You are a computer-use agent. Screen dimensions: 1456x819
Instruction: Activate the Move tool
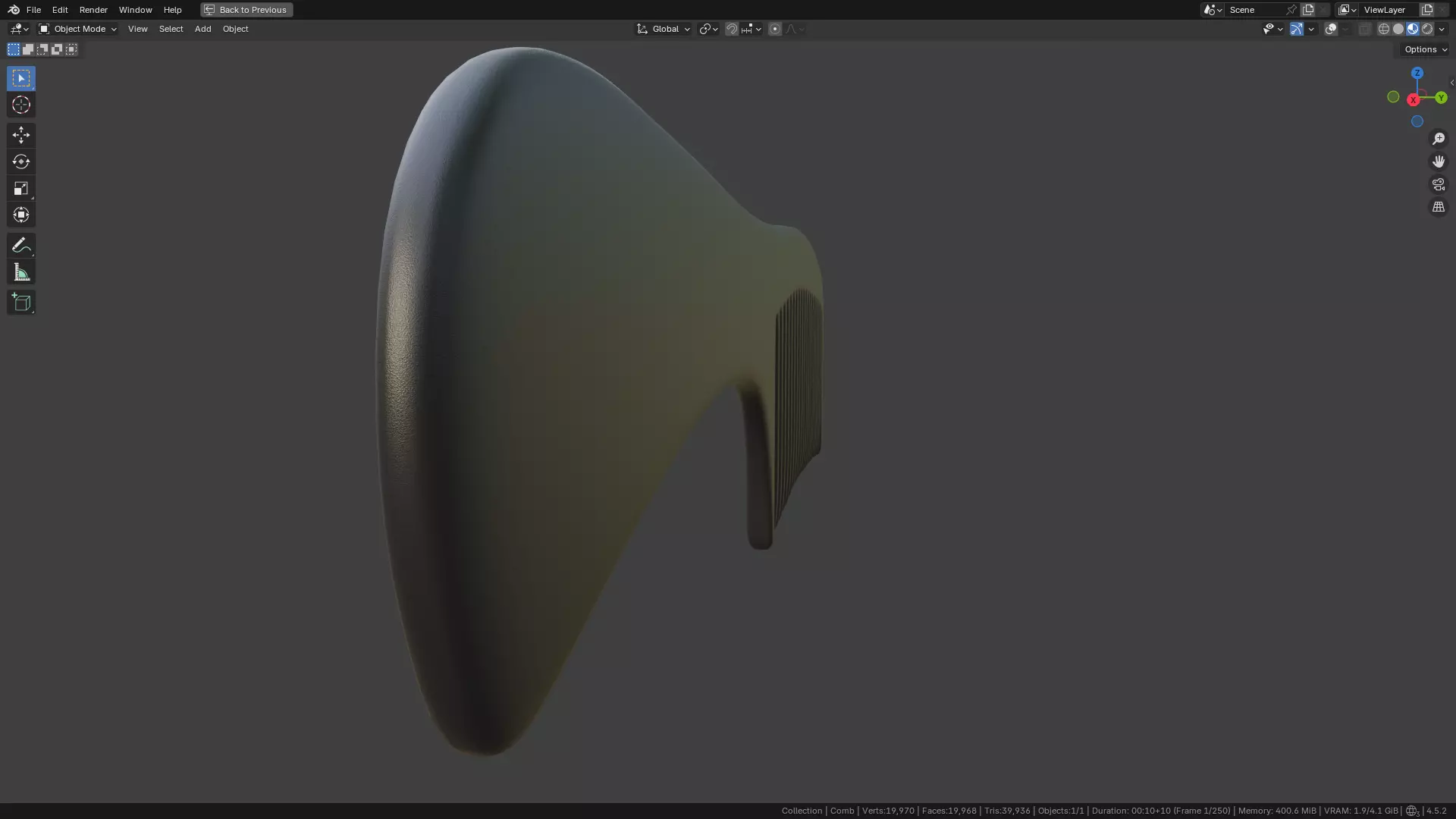20,135
